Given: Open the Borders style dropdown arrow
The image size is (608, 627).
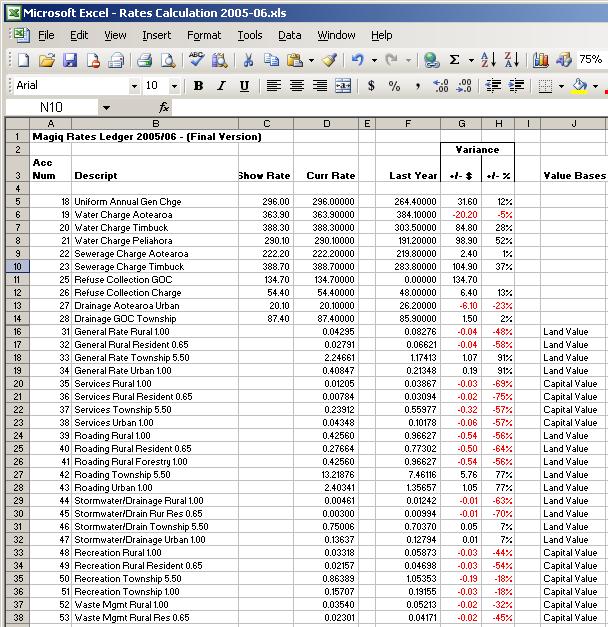Looking at the screenshot, I should (x=562, y=86).
